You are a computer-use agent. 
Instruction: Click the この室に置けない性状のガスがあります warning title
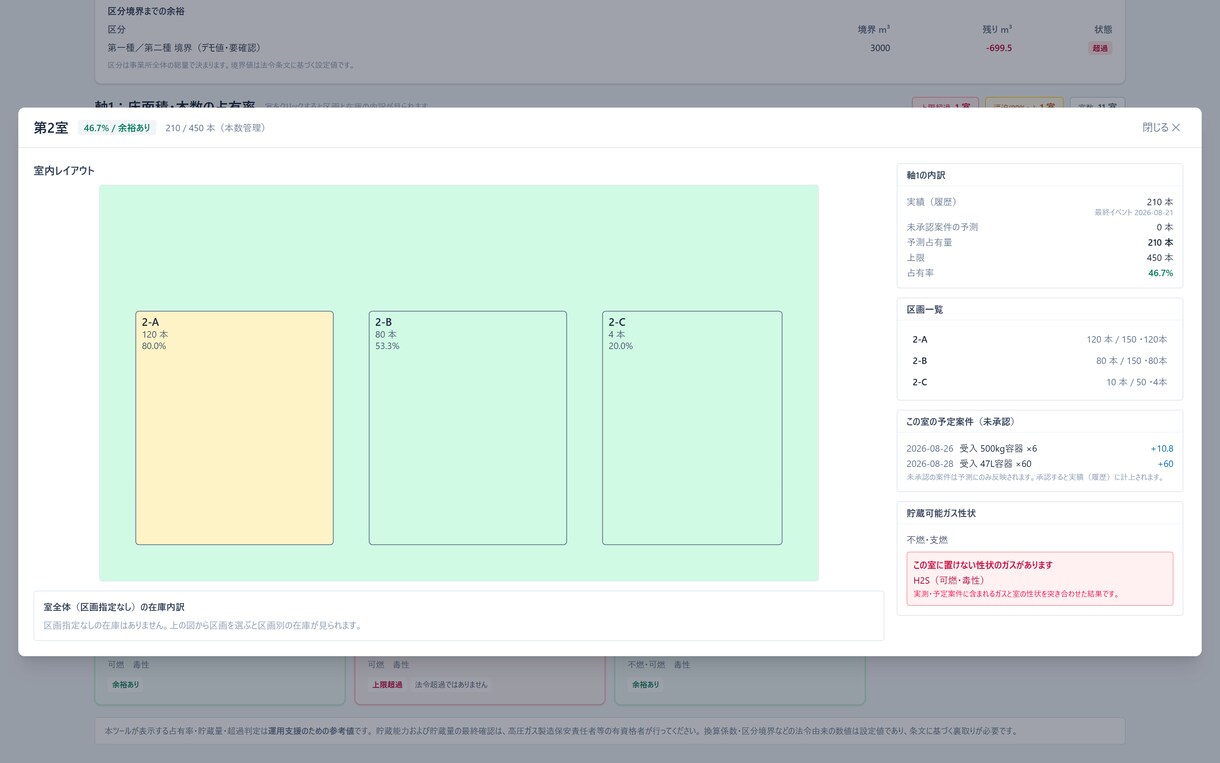(x=983, y=565)
